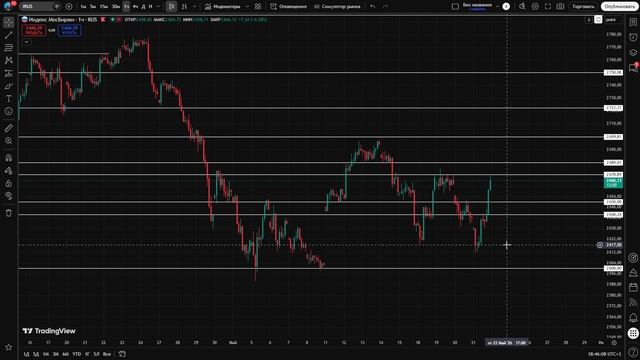Click the blue Купить buy price button

(x=69, y=30)
